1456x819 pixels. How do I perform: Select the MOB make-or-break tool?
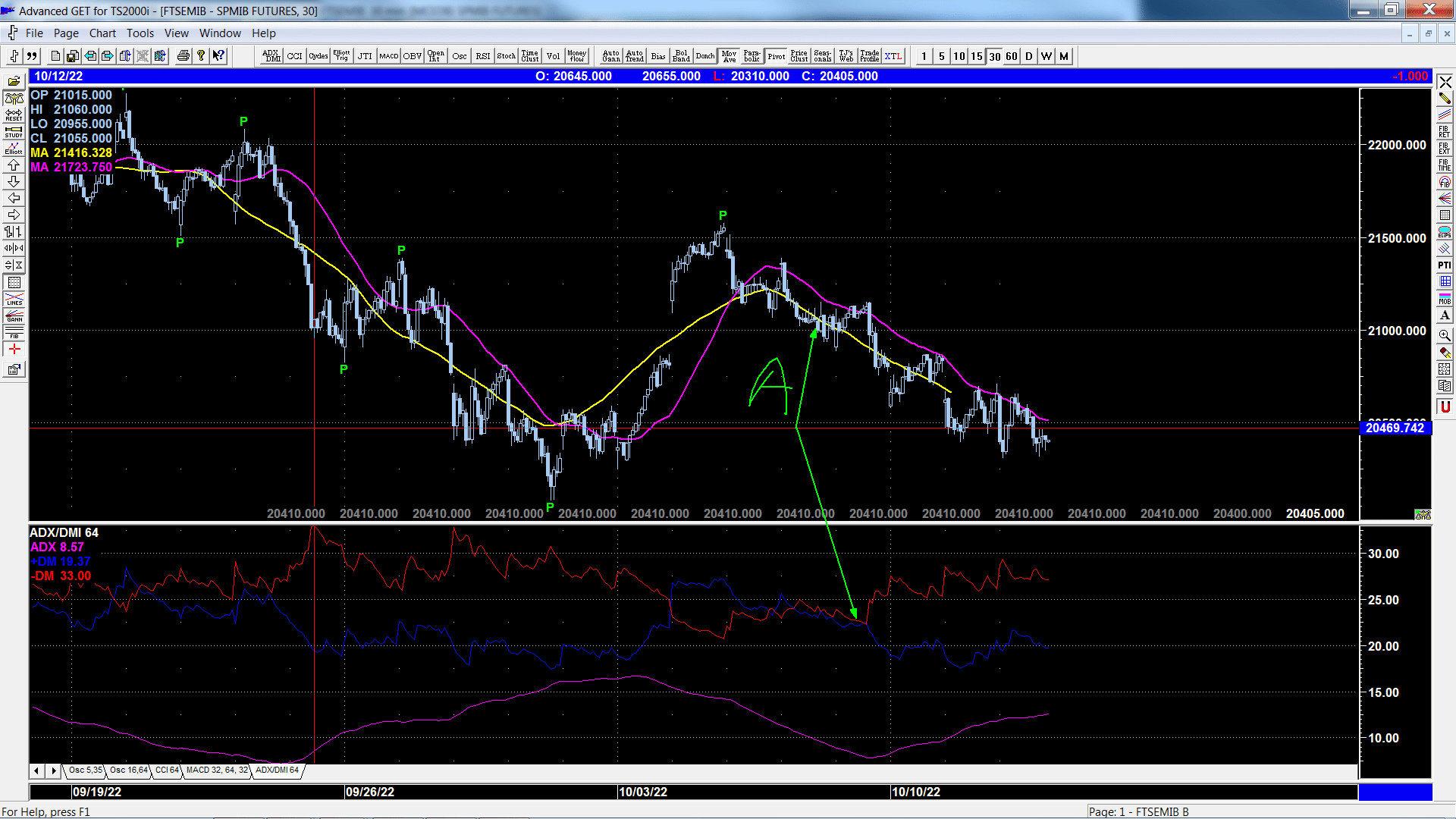tap(1445, 299)
